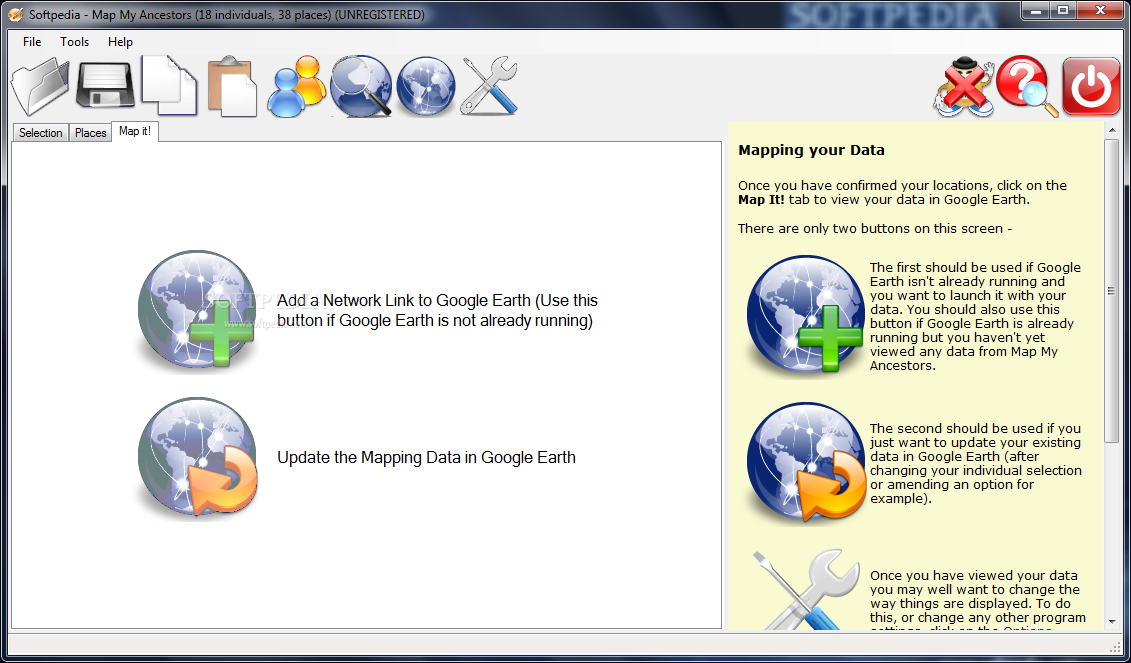This screenshot has width=1131, height=663.
Task: Click 'Add a Network Link to Google Earth' label
Action: pyautogui.click(x=437, y=310)
